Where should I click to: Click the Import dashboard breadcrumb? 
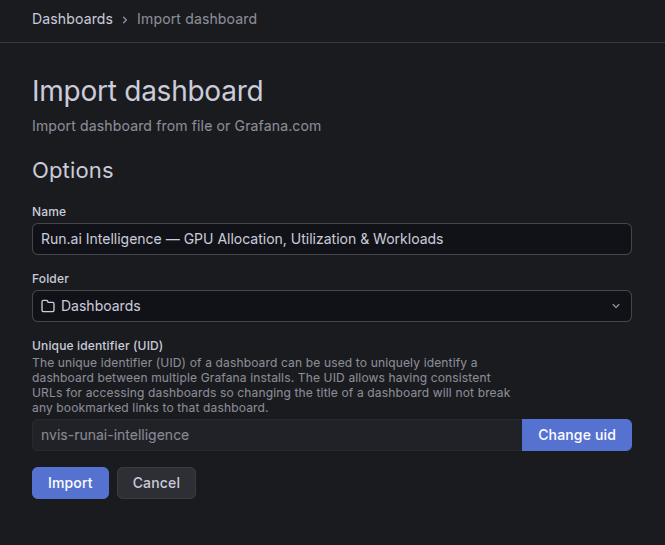(x=197, y=19)
